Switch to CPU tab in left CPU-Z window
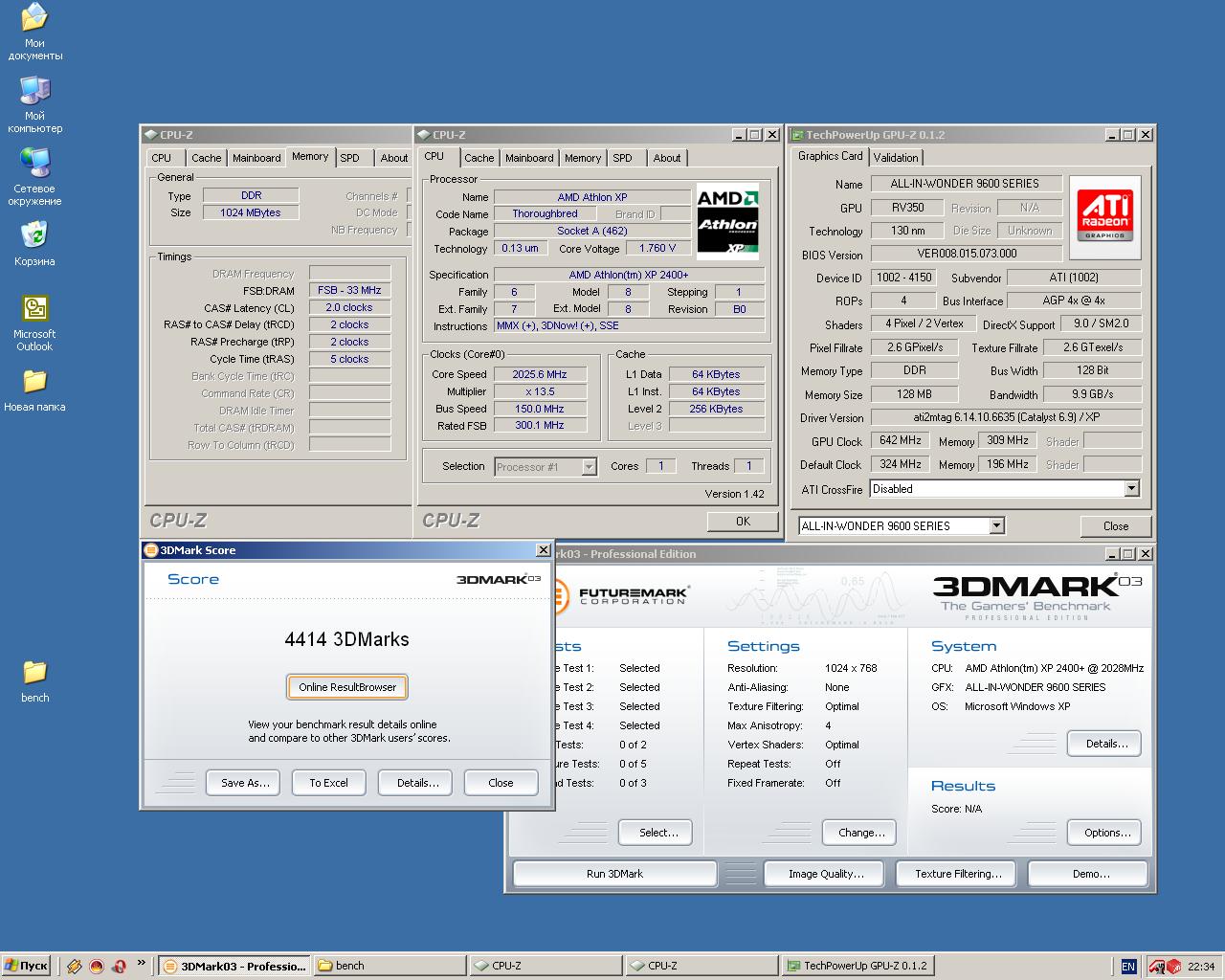This screenshot has width=1225, height=980. click(162, 158)
